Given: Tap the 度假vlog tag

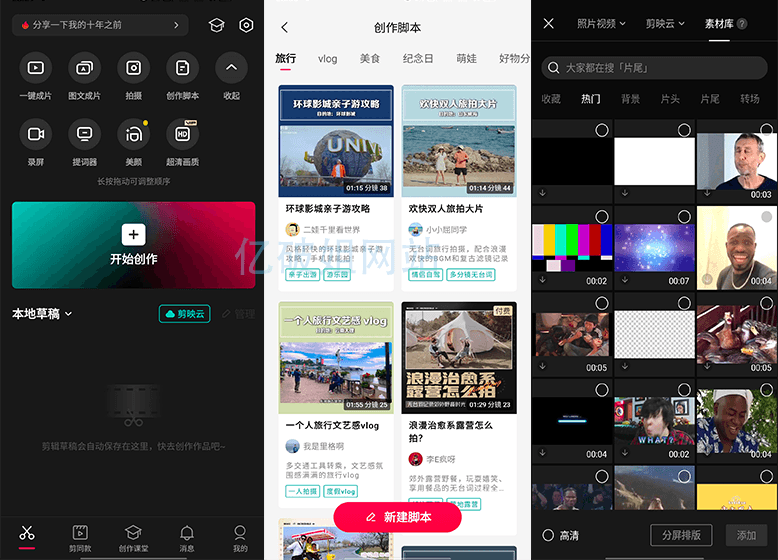Looking at the screenshot, I should click(341, 491).
